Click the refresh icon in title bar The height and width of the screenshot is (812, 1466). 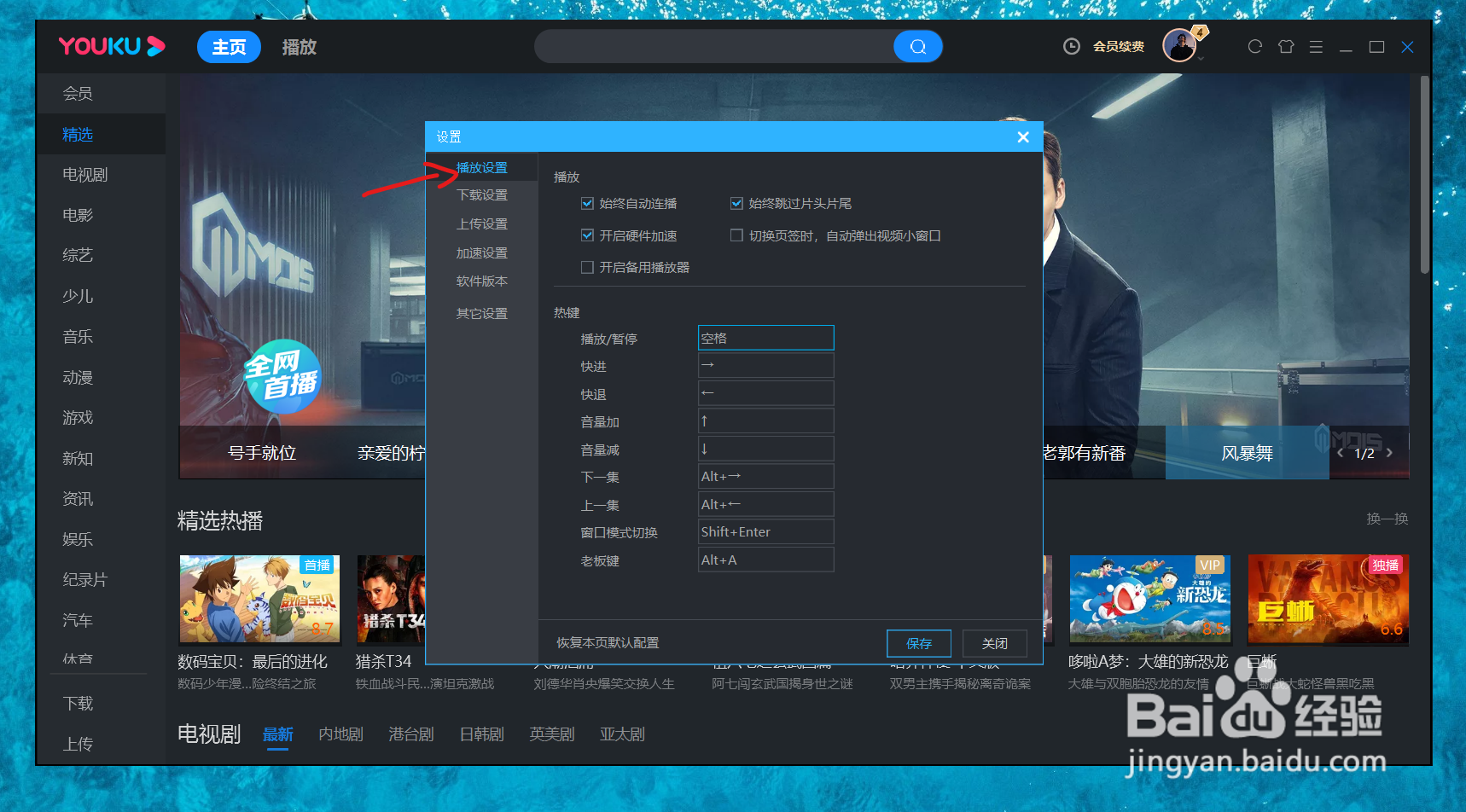[1254, 47]
